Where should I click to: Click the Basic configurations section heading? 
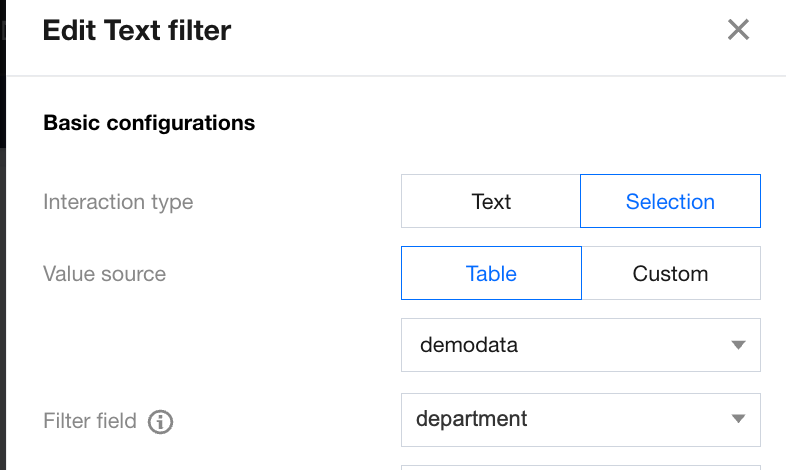[149, 123]
